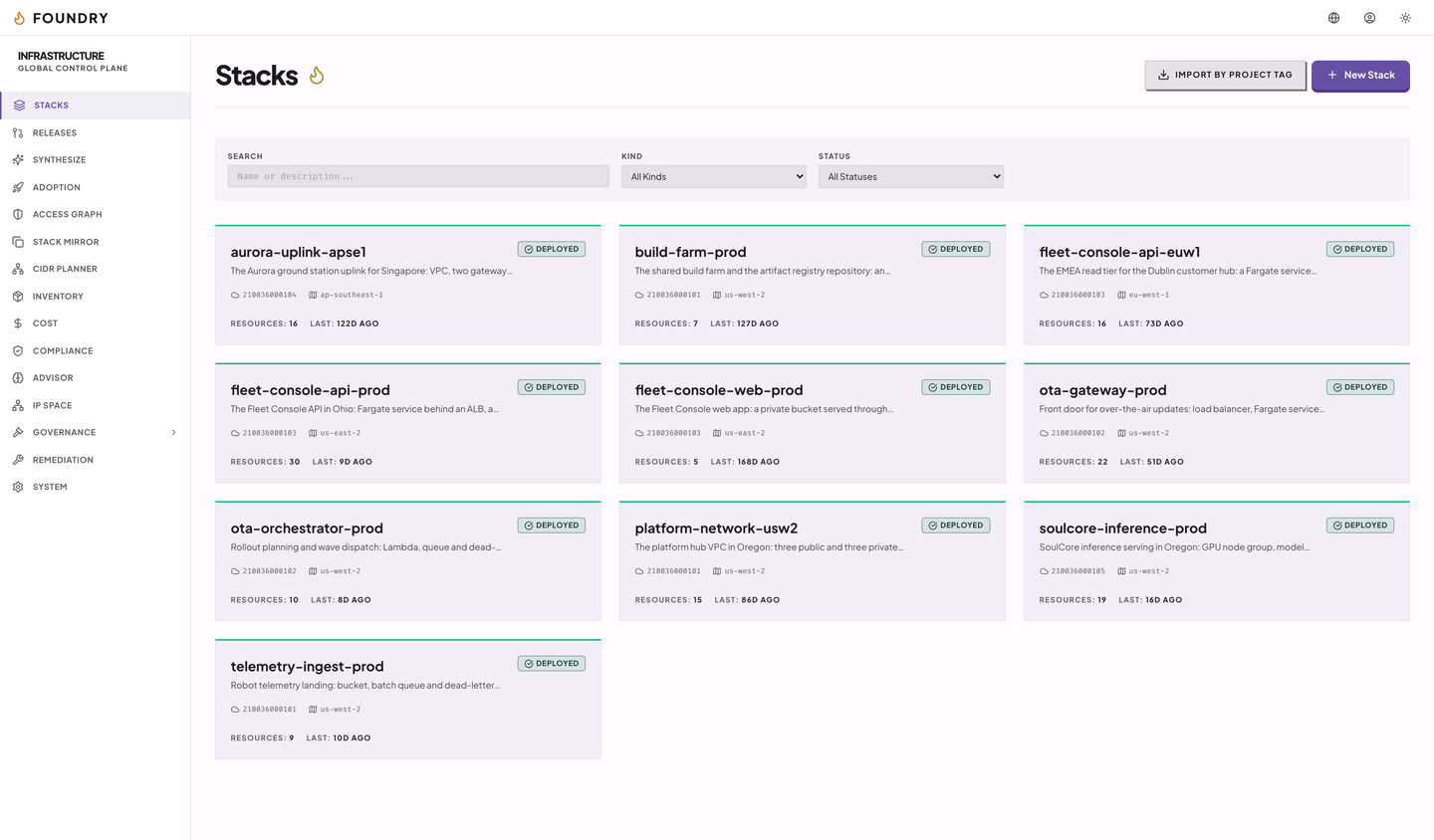Open Stack Mirror from sidebar
This screenshot has height=840, width=1434.
(96, 242)
